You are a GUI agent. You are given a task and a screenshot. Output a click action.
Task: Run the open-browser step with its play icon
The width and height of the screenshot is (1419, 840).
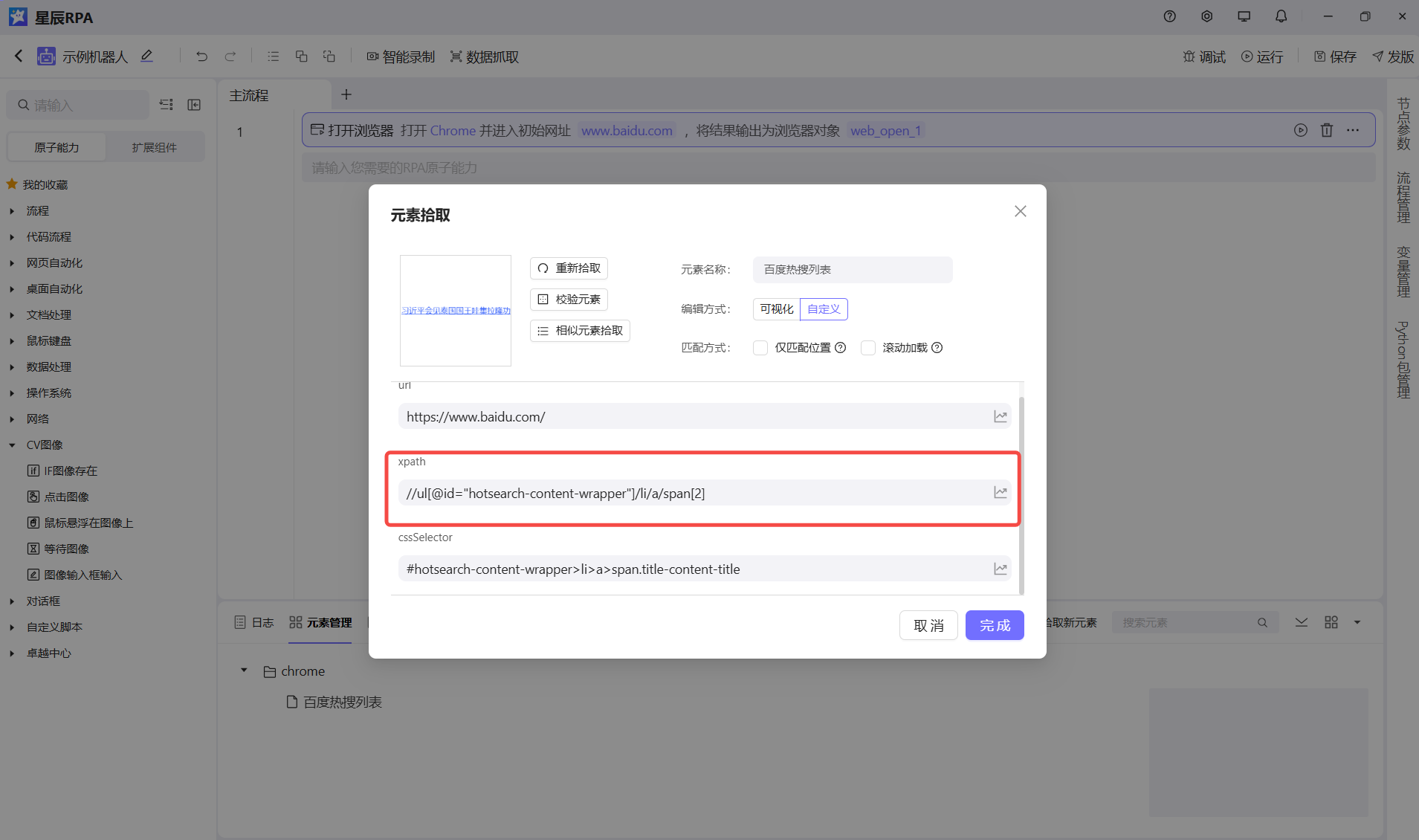(1300, 130)
